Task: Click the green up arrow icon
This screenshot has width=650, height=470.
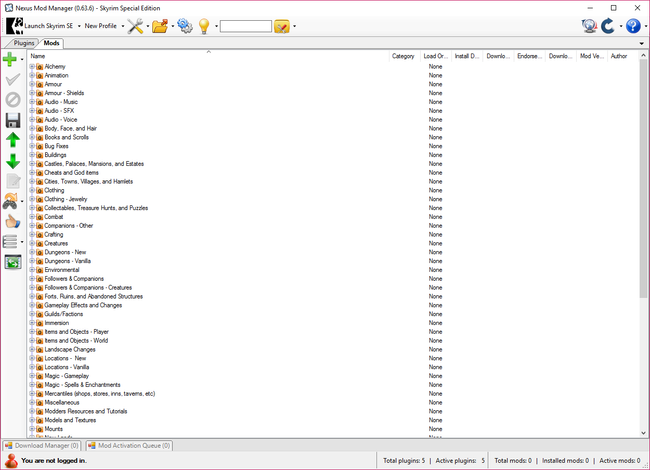Action: 13,140
